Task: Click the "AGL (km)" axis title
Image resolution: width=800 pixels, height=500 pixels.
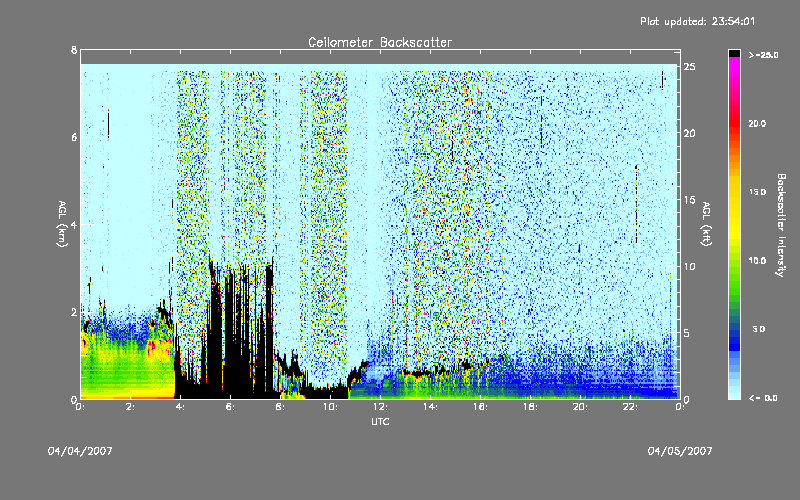Action: tap(62, 224)
